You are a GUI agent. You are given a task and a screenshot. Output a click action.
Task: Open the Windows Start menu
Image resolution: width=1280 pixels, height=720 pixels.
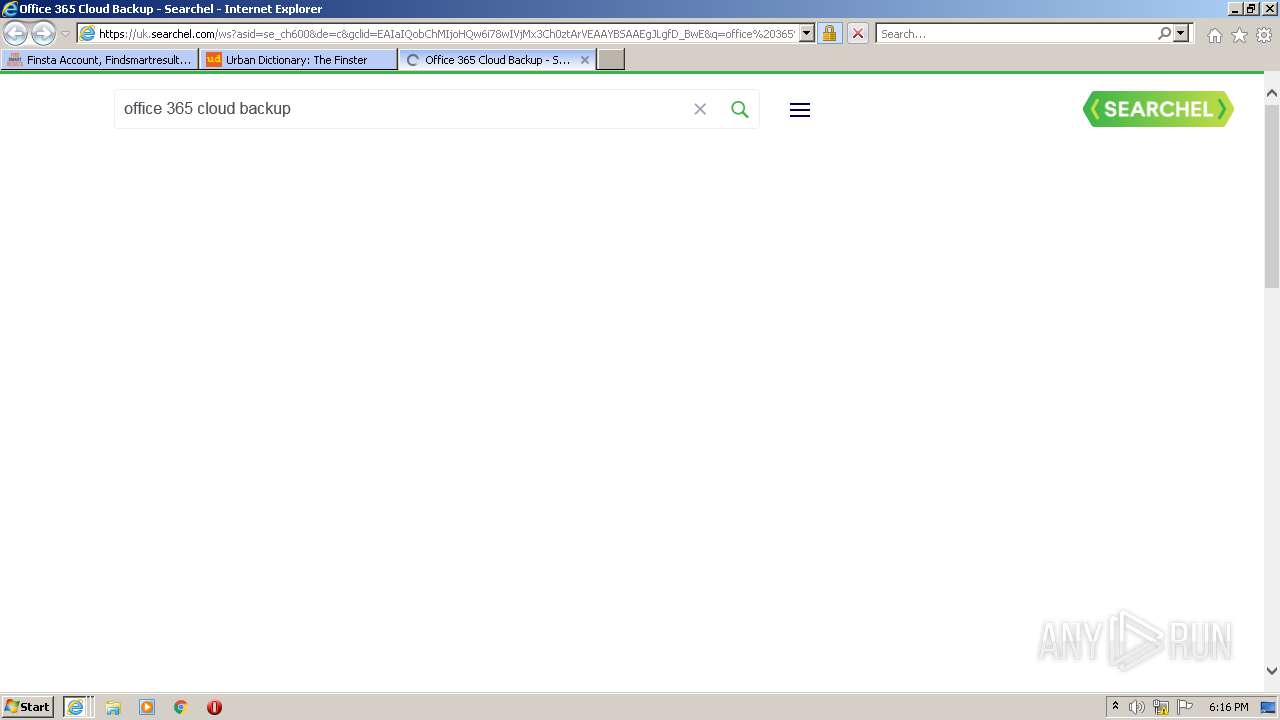point(28,707)
